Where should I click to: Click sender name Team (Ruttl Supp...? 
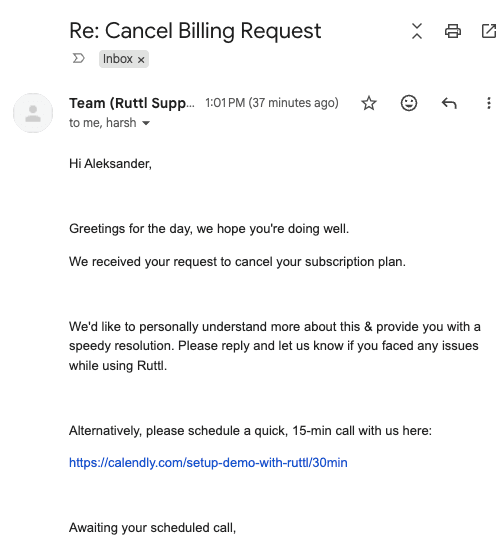pos(132,103)
